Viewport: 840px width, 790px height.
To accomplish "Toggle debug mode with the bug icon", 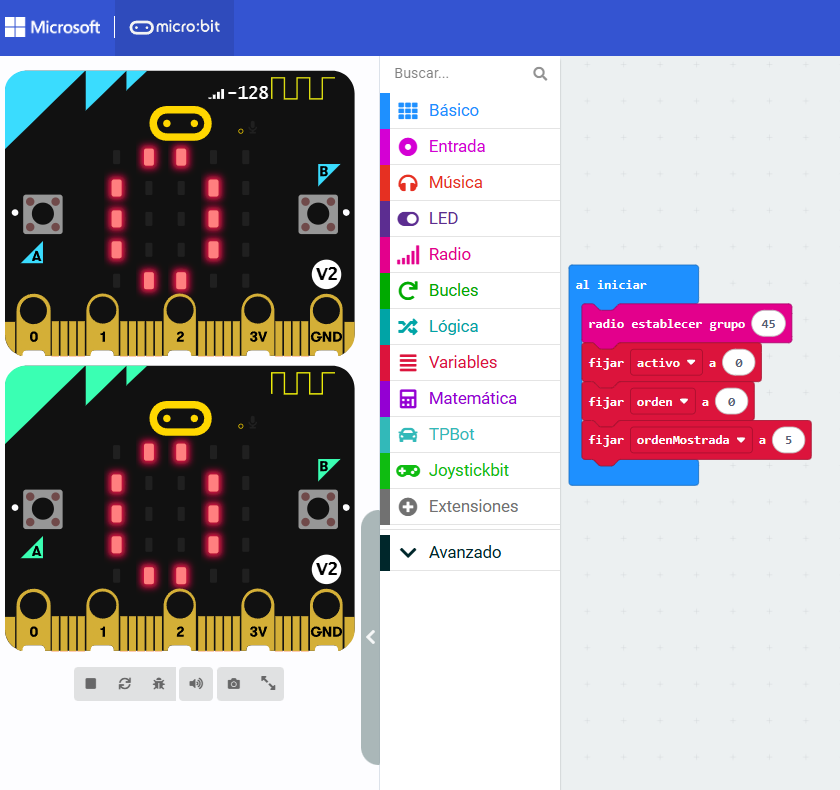I will (159, 683).
